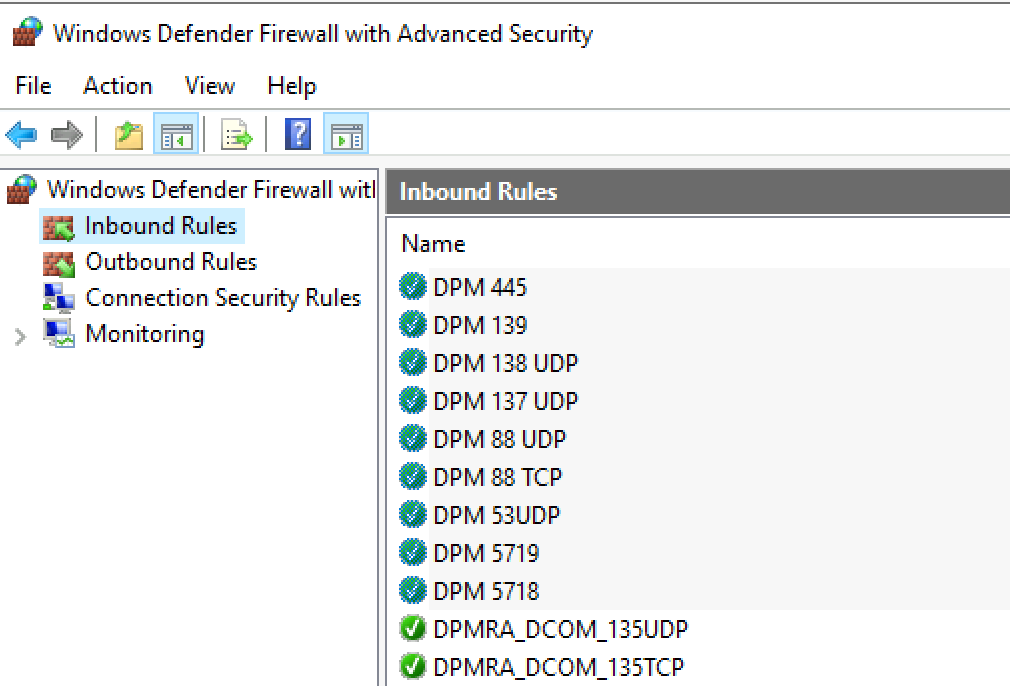Click green check icon of DPMRA_DCOM_135UDP
The width and height of the screenshot is (1010, 686).
[x=412, y=629]
